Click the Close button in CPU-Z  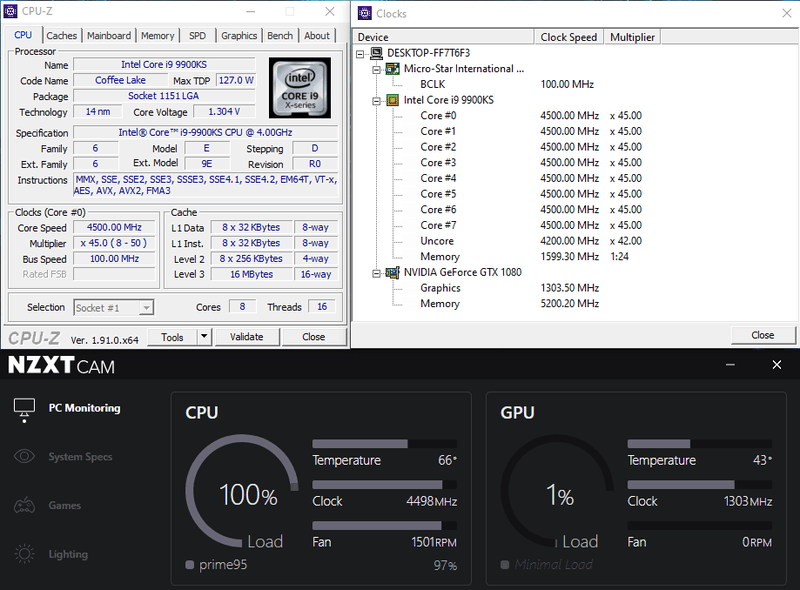coord(314,337)
